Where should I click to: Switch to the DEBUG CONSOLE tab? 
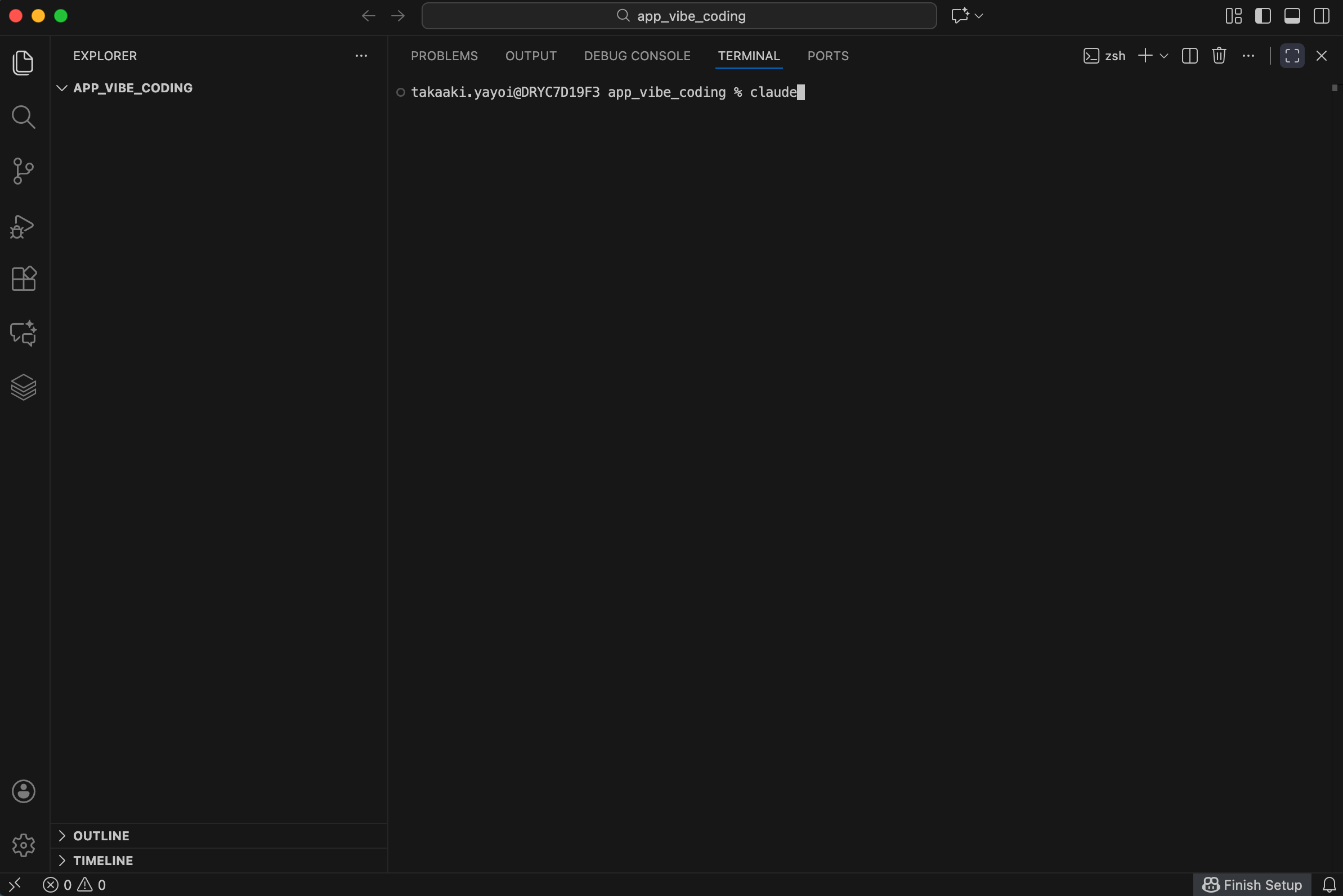[637, 55]
